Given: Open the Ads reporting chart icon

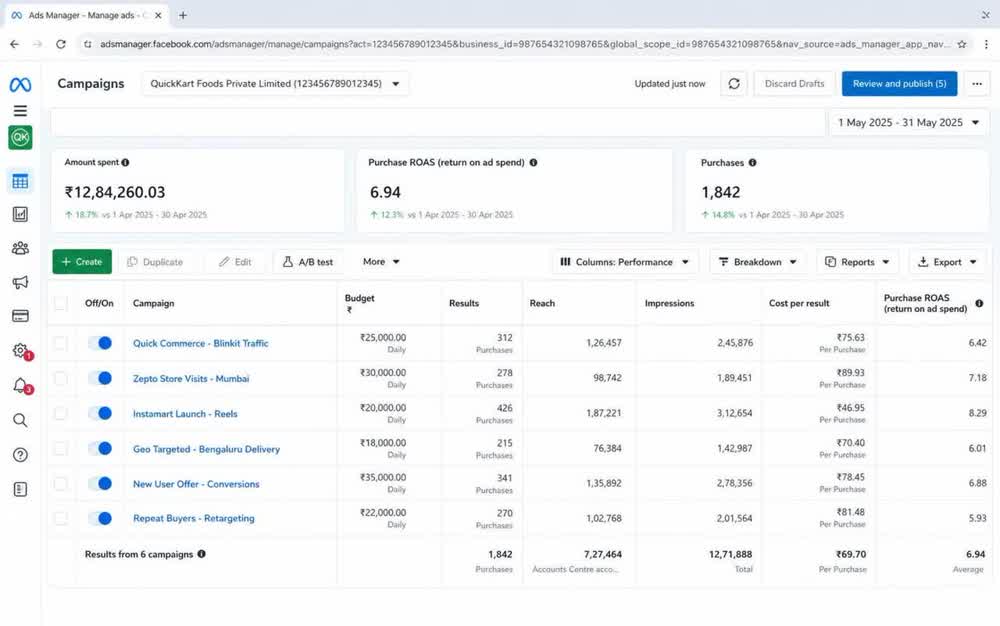Looking at the screenshot, I should point(20,214).
